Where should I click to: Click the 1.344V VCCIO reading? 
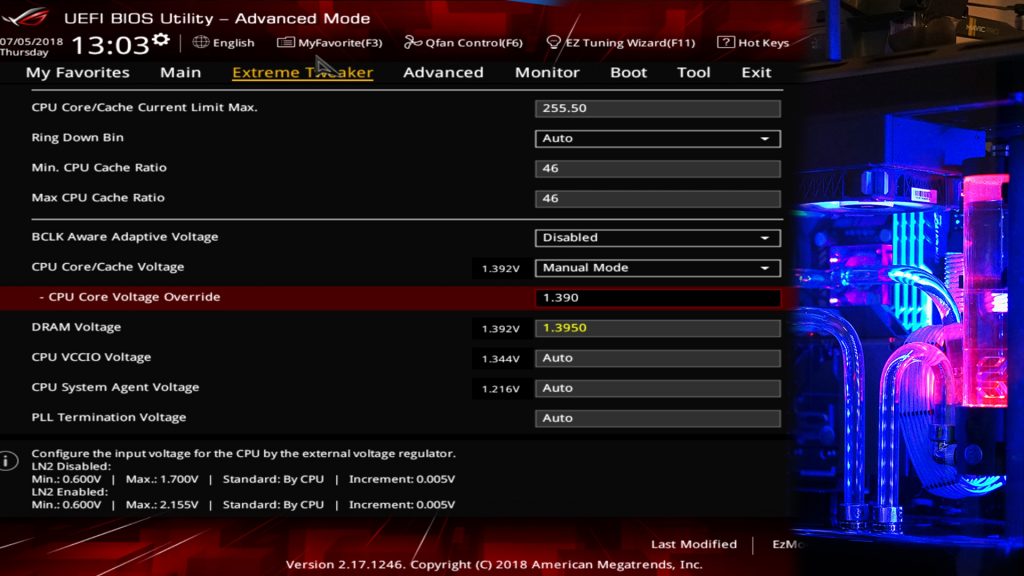[x=500, y=359]
